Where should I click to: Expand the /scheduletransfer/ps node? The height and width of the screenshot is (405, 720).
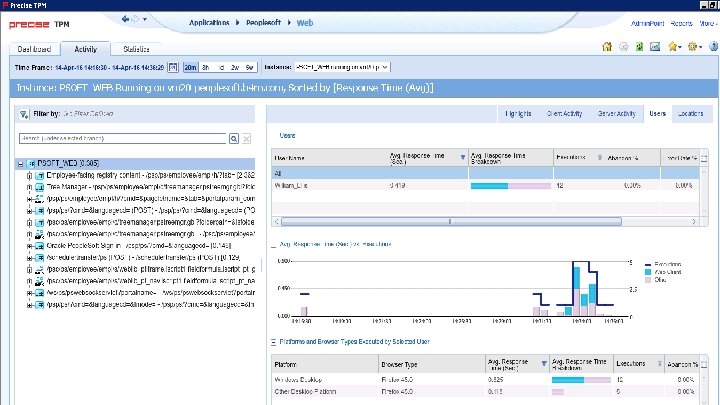click(29, 258)
